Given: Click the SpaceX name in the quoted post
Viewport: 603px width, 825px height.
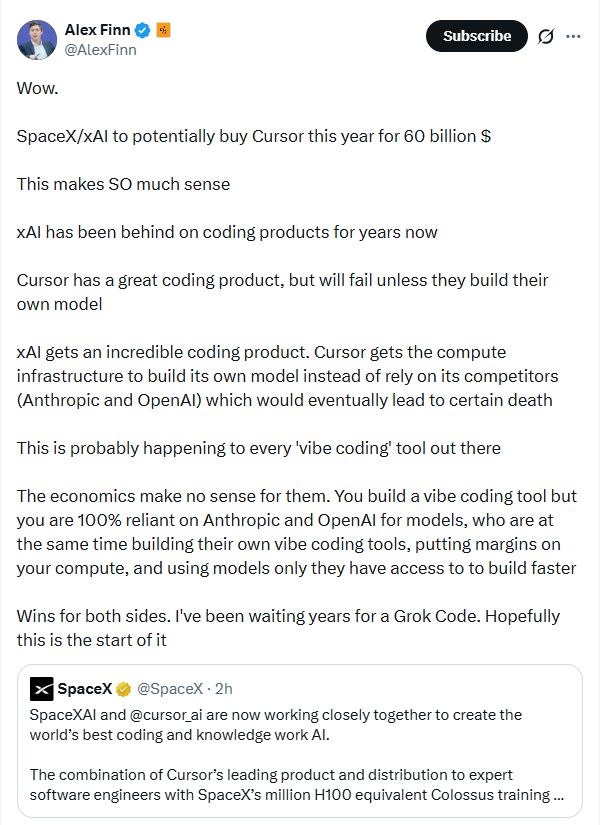Looking at the screenshot, I should point(84,689).
